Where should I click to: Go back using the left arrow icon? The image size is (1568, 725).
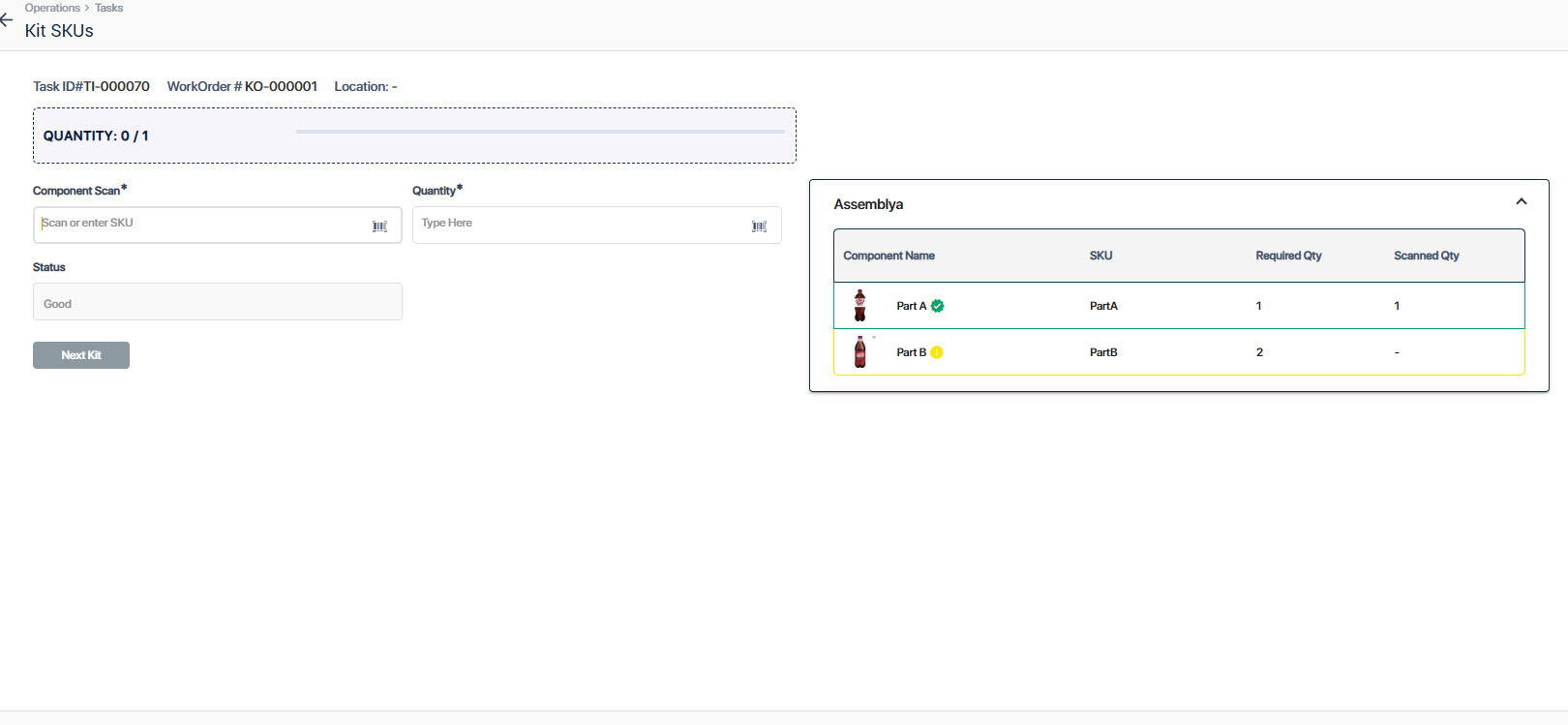tap(6, 19)
